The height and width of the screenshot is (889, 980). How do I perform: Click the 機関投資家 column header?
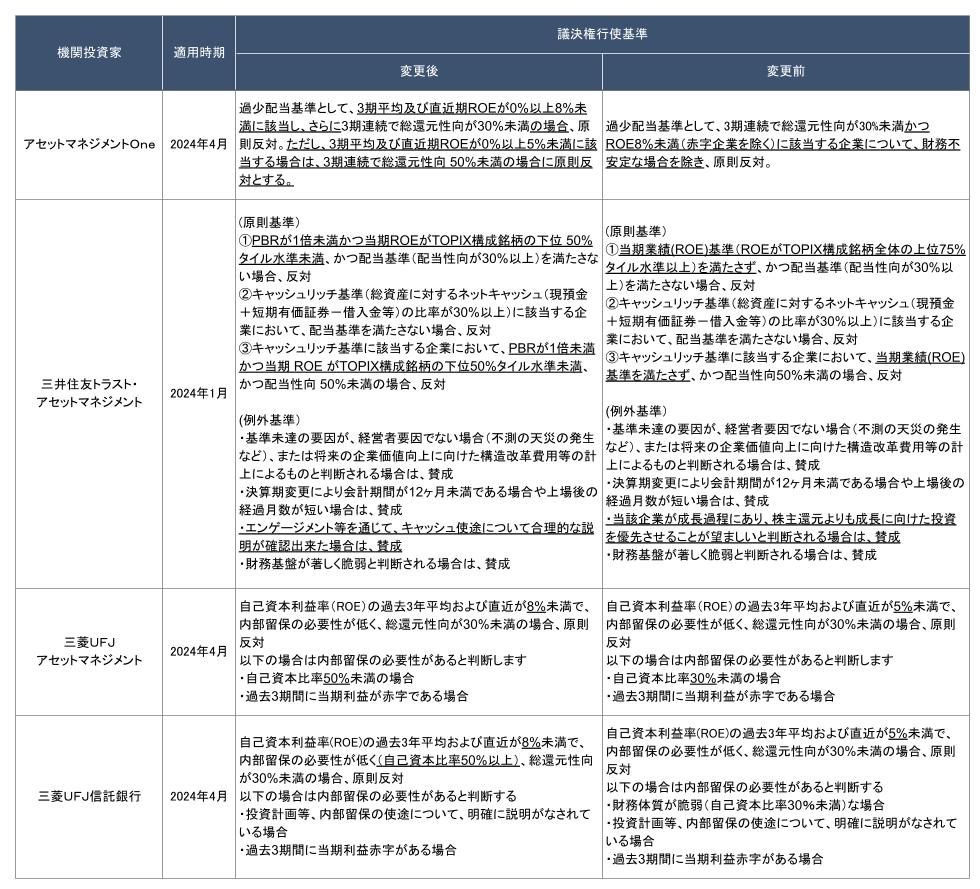click(x=89, y=52)
